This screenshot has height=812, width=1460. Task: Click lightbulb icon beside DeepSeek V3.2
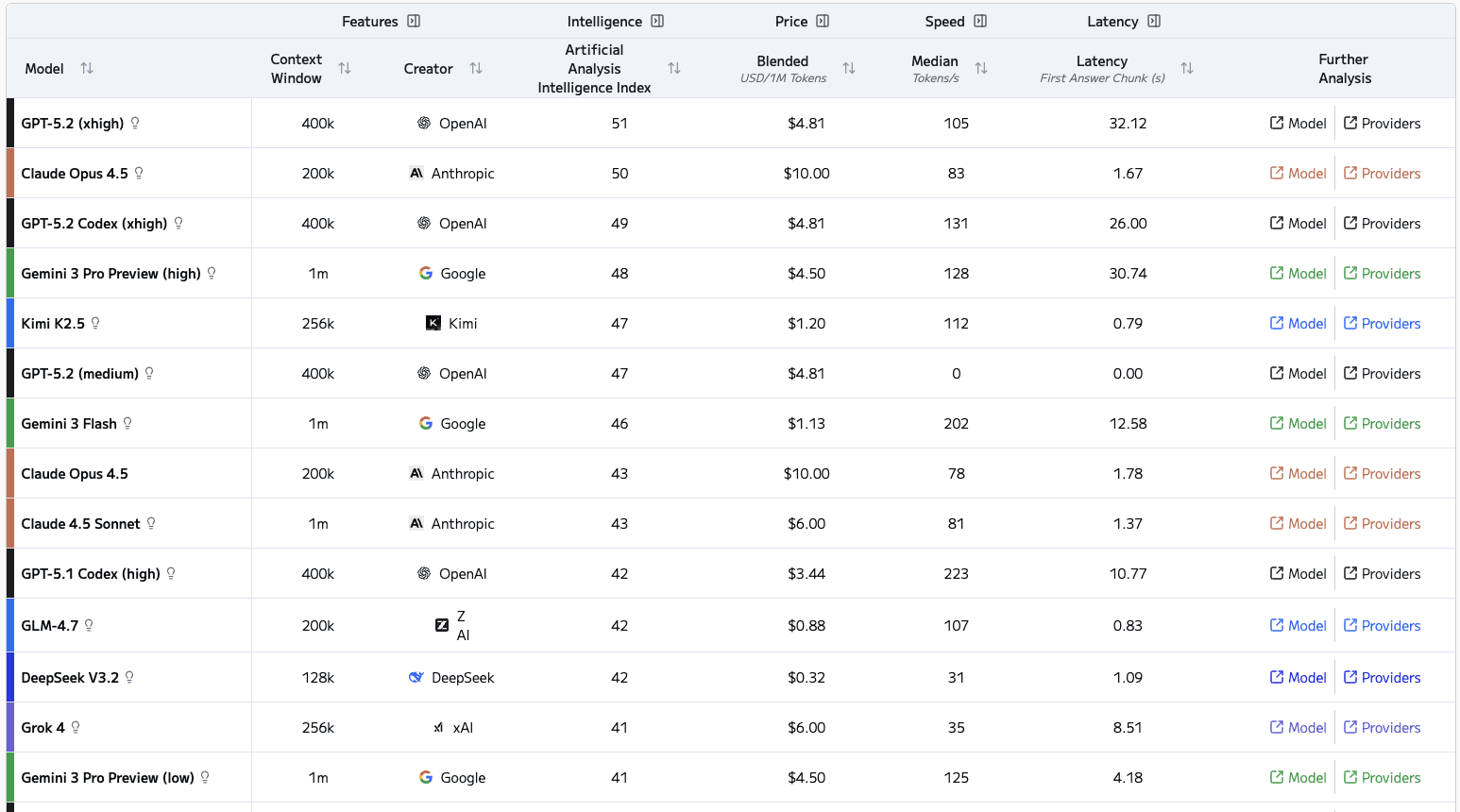click(129, 677)
